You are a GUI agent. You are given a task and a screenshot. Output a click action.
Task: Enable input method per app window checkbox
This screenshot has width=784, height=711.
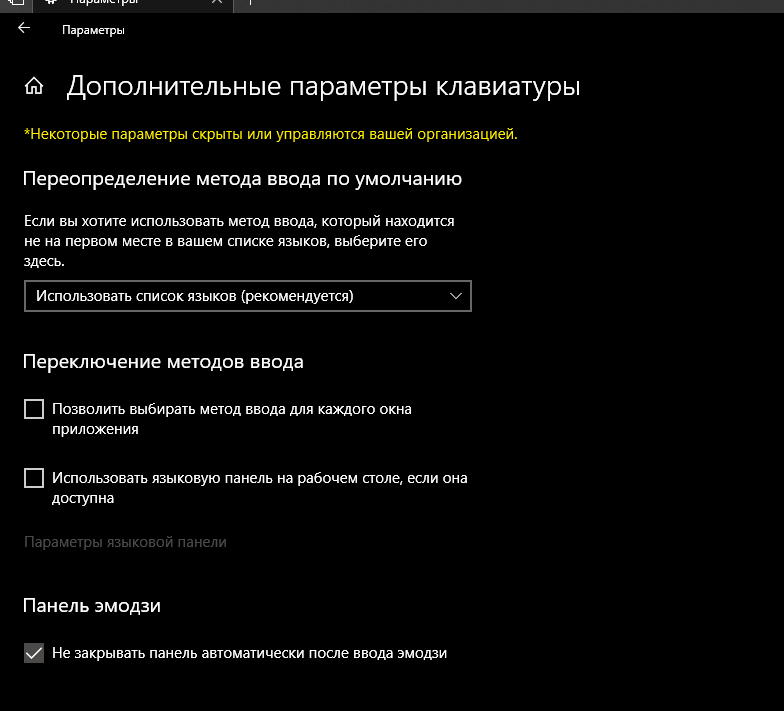(x=34, y=409)
